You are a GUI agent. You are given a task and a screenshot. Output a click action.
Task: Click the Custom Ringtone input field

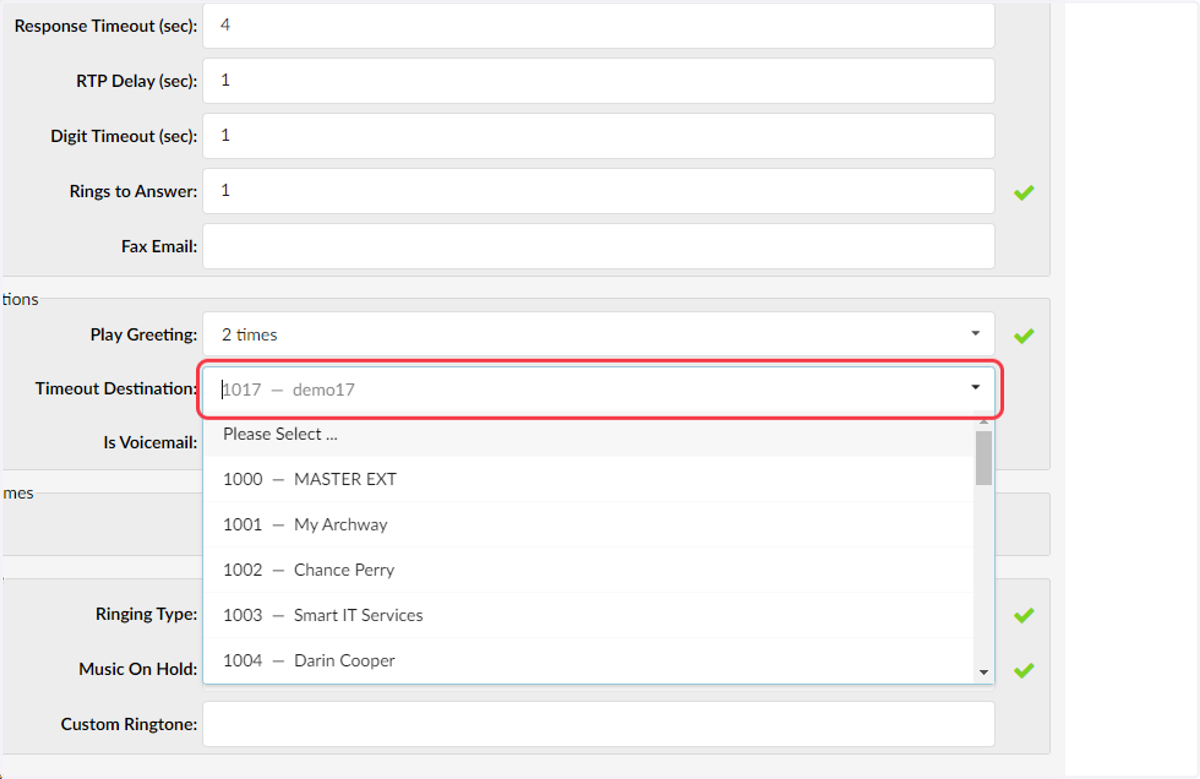coord(598,724)
